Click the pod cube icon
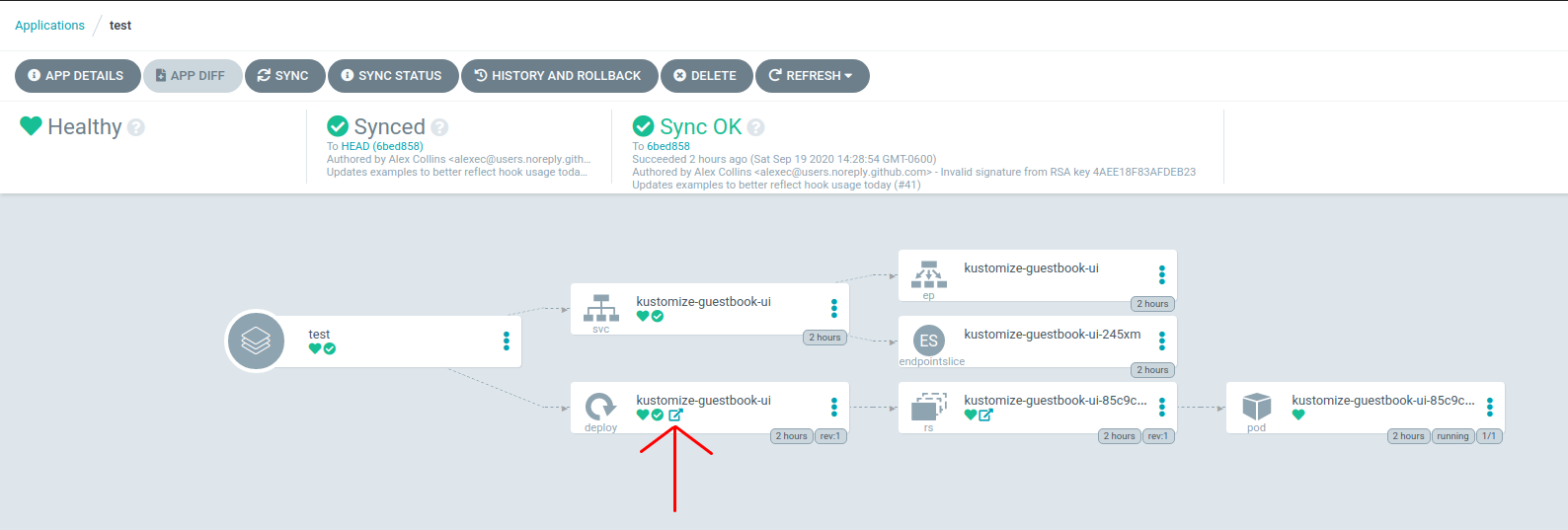Image resolution: width=1568 pixels, height=530 pixels. pyautogui.click(x=1256, y=407)
